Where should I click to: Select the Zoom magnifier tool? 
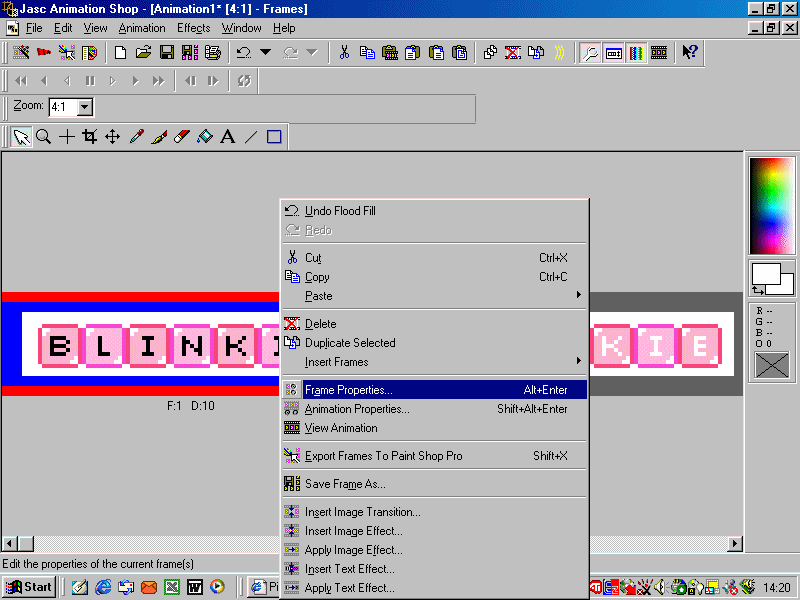pos(44,137)
